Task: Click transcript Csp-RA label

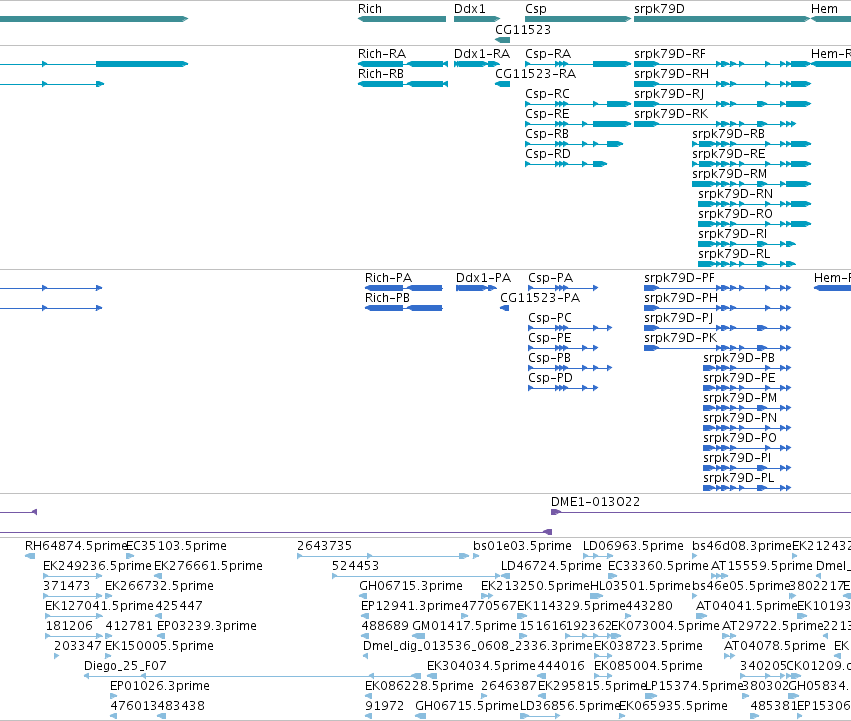Action: tap(548, 54)
